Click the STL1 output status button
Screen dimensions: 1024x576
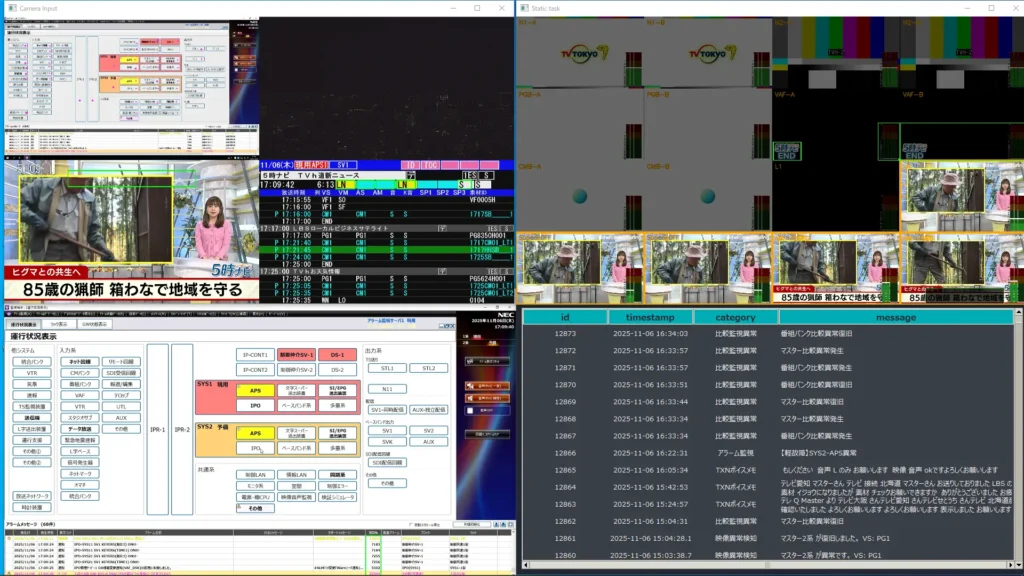(x=388, y=368)
